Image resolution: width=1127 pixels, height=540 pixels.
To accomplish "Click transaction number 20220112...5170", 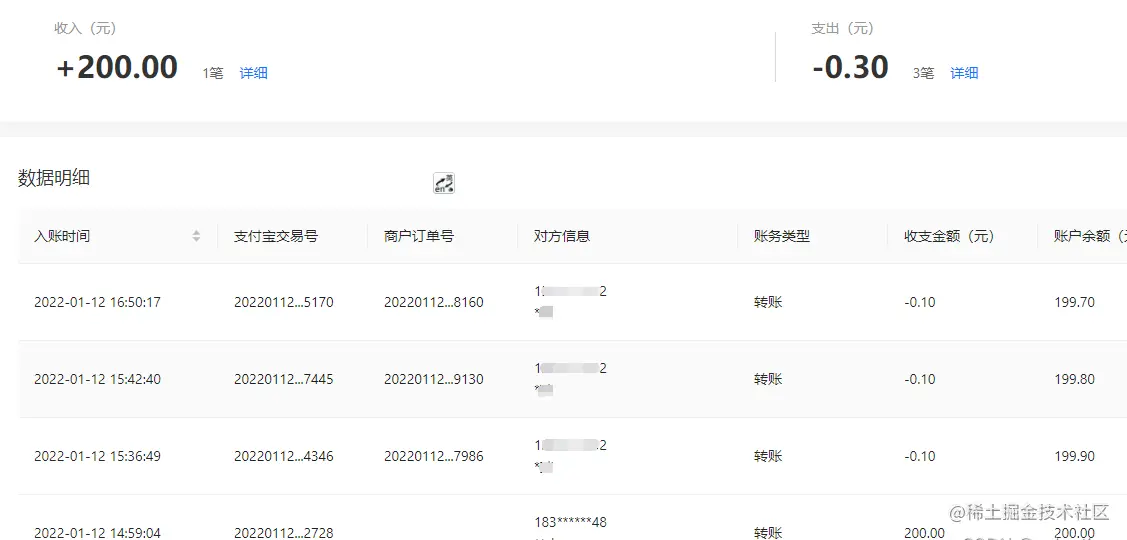I will [283, 302].
